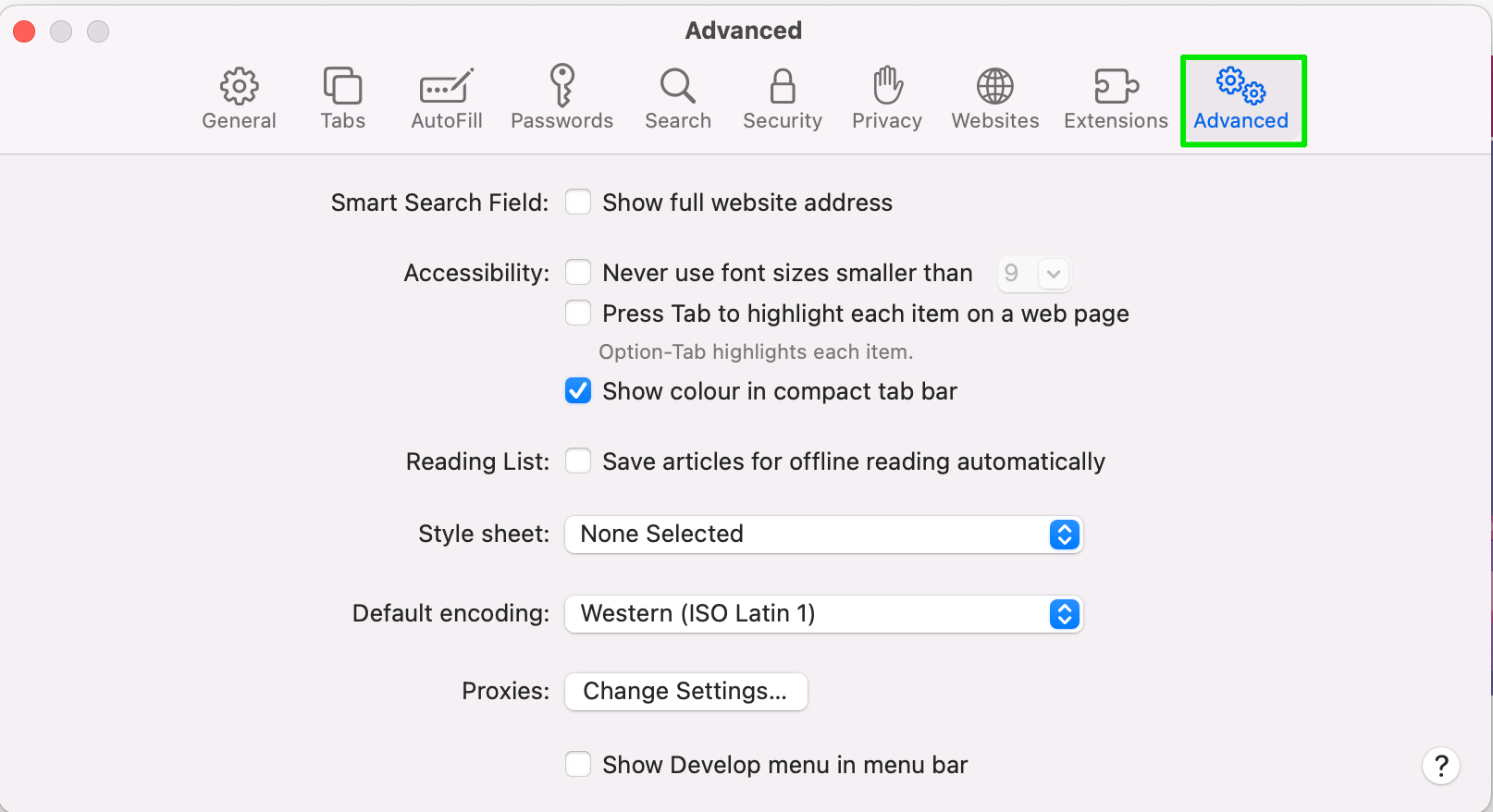This screenshot has width=1493, height=812.
Task: Open the Style sheet dropdown
Action: tap(823, 535)
